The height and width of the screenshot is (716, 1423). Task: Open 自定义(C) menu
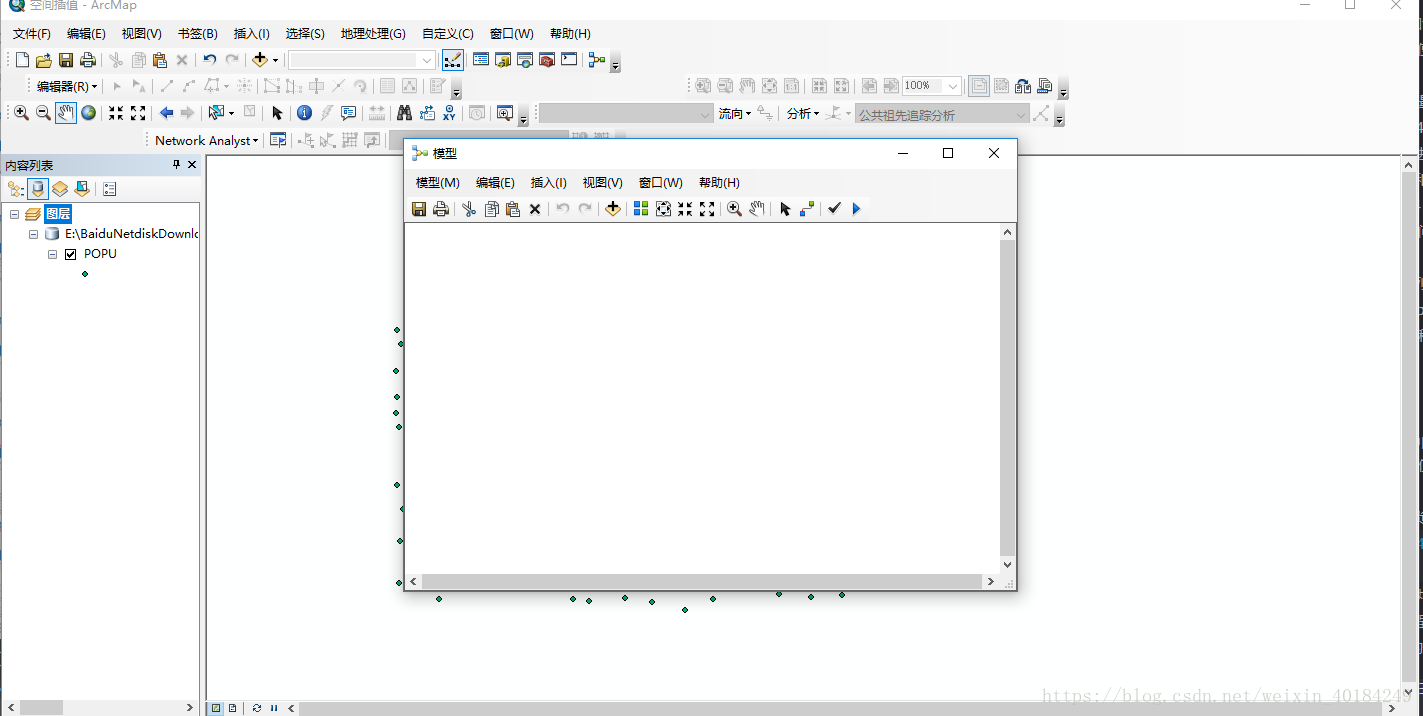(x=448, y=34)
